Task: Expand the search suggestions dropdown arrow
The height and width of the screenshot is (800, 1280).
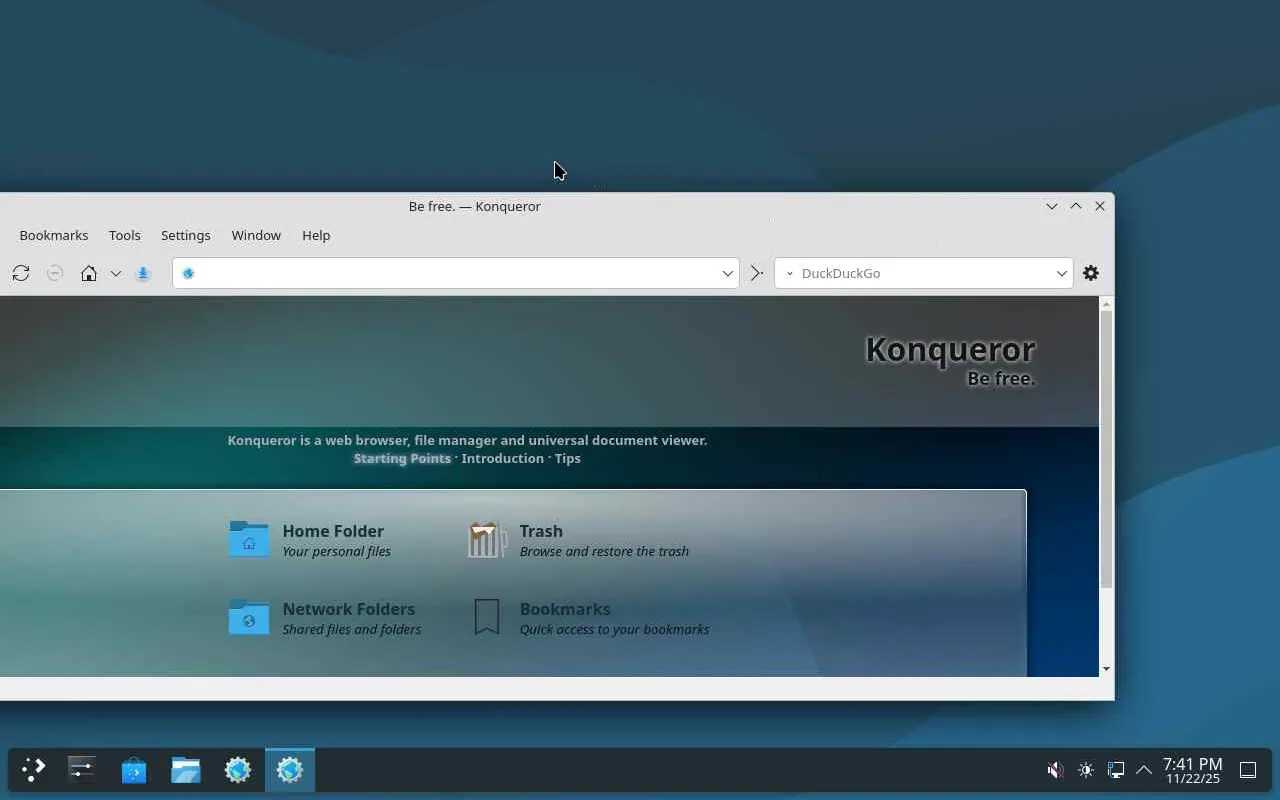Action: (x=1062, y=273)
